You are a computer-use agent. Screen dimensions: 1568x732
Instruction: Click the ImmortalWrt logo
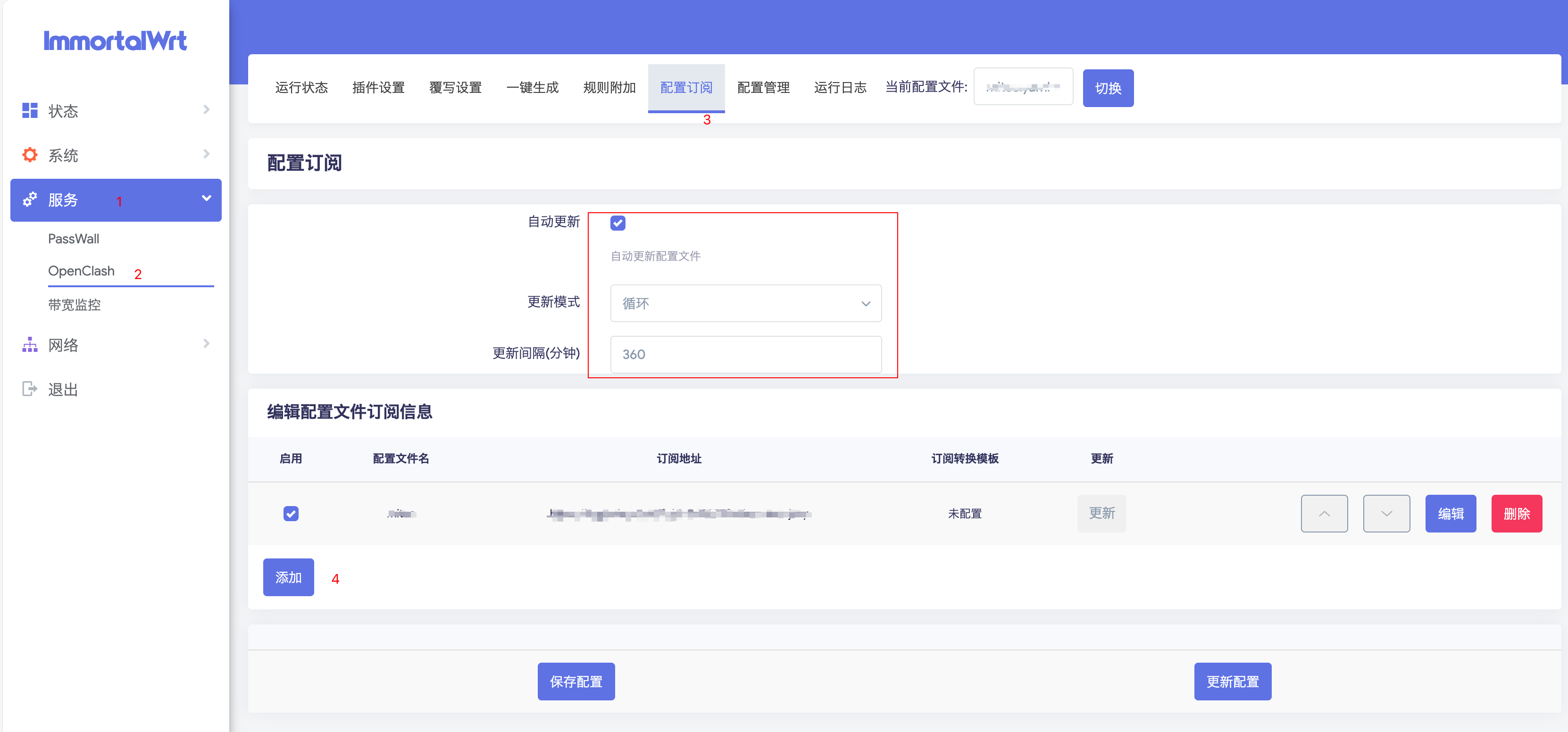pyautogui.click(x=115, y=41)
